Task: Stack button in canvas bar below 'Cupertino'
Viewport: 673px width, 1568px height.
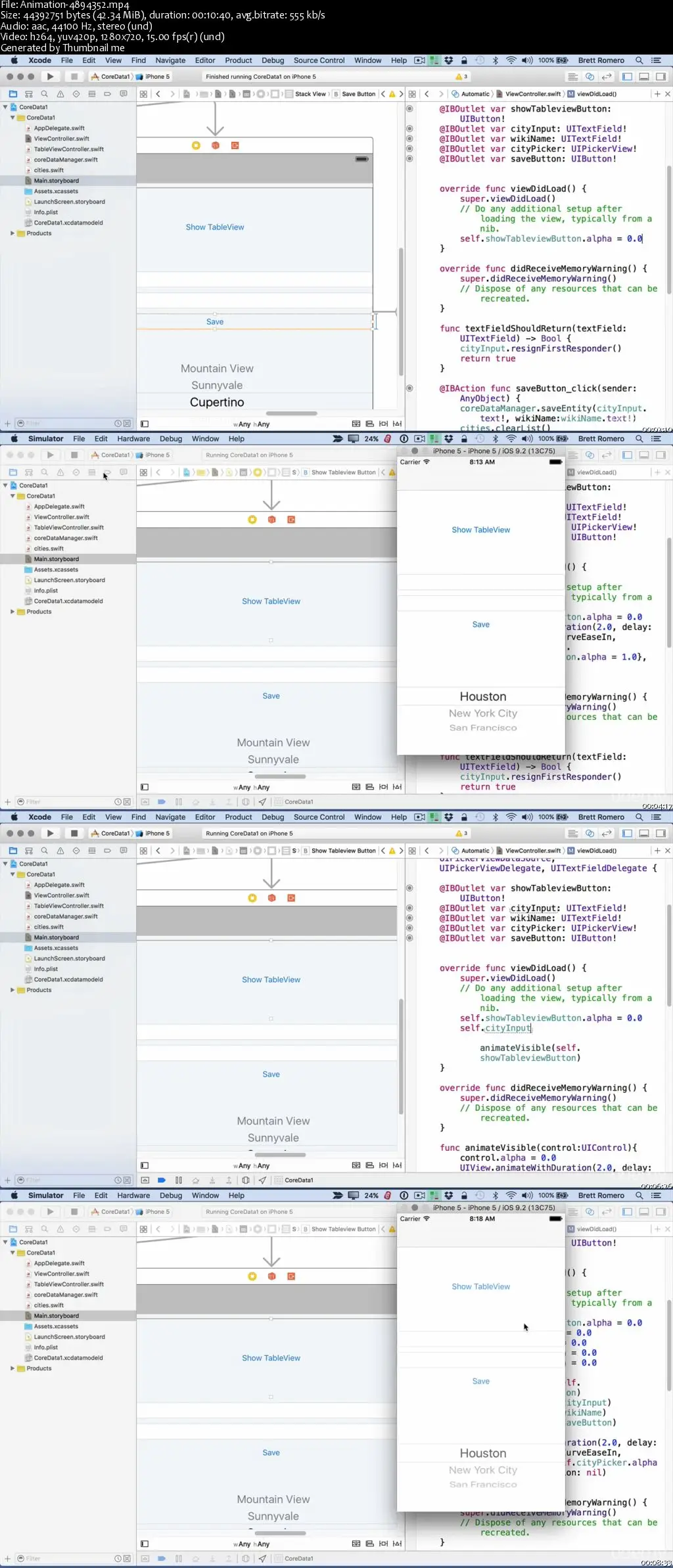Action: pos(356,424)
